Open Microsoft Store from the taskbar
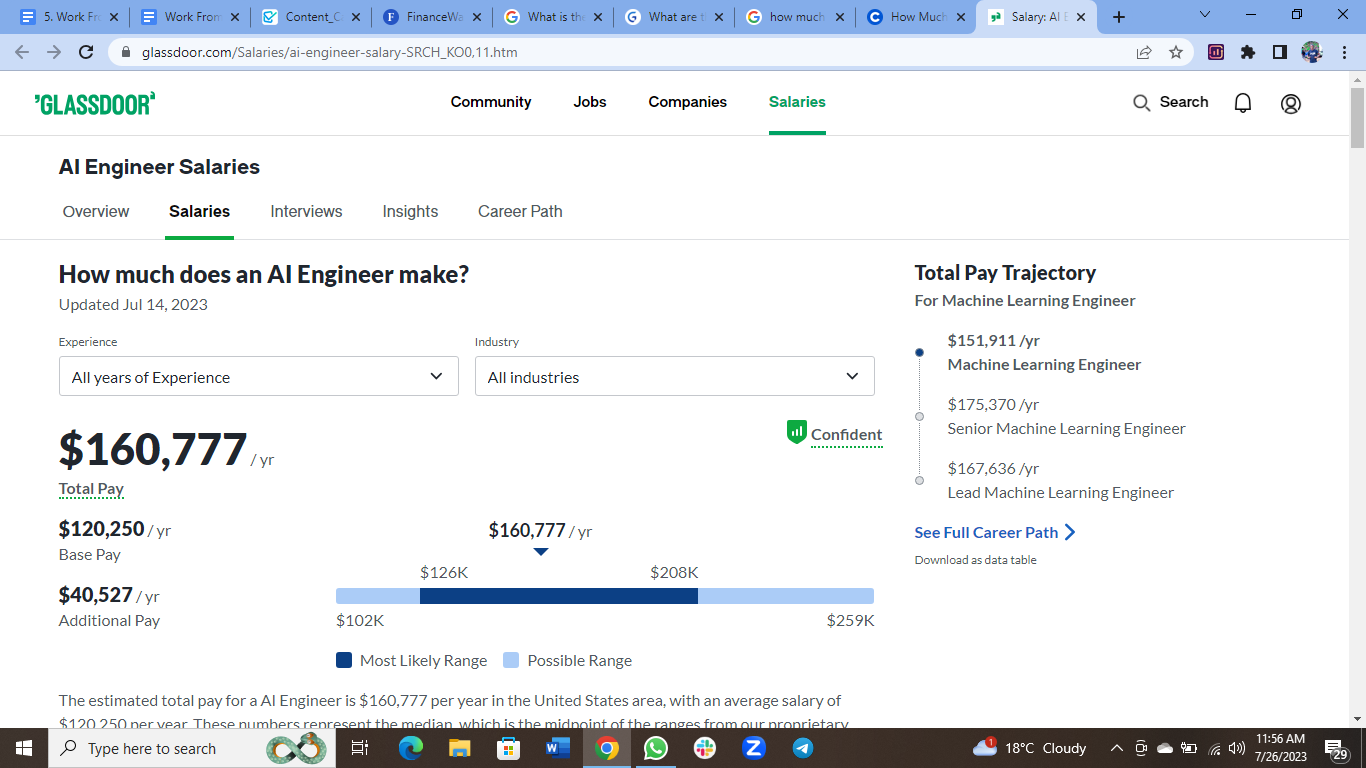Screen dimensions: 1366x768 tap(508, 748)
